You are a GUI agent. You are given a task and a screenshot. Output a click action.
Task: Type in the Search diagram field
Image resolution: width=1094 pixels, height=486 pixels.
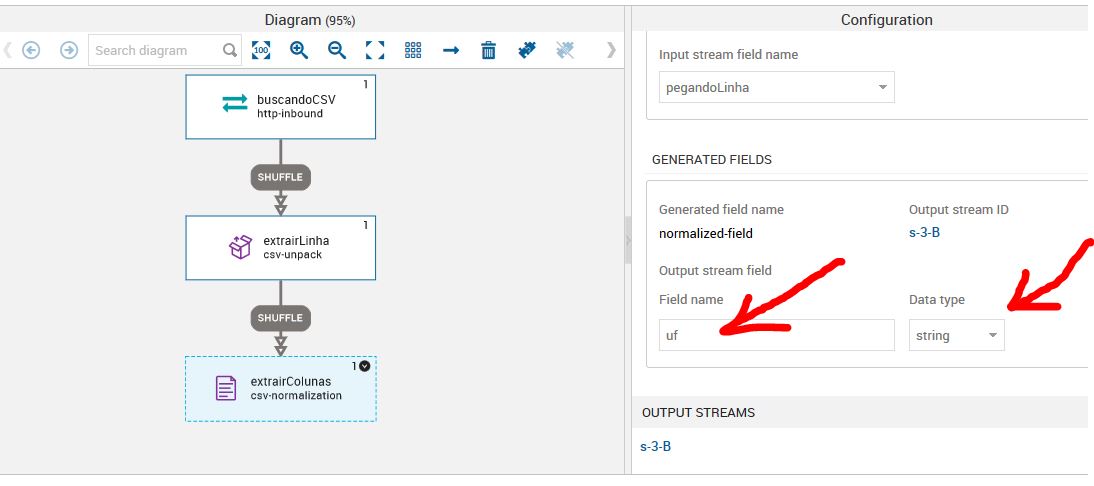(x=155, y=50)
